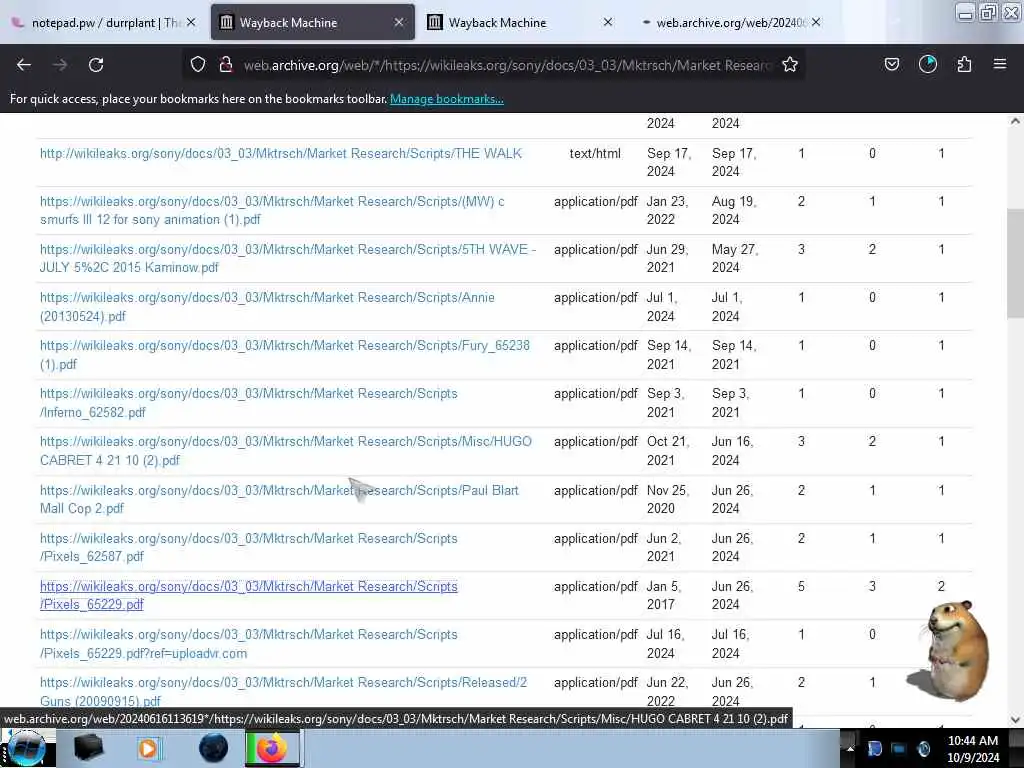This screenshot has height=768, width=1024.
Task: Open the web.archive.org/web/2024 tab
Action: (729, 23)
